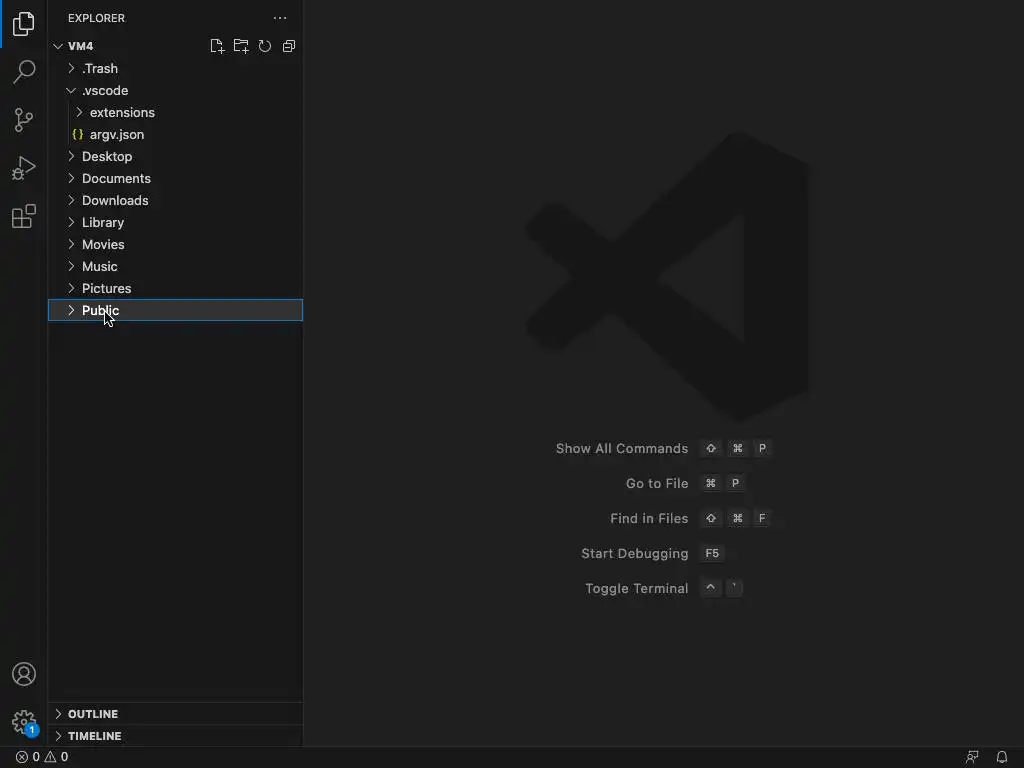Viewport: 1024px width, 768px height.
Task: Select the Pictures folder label
Action: (106, 289)
